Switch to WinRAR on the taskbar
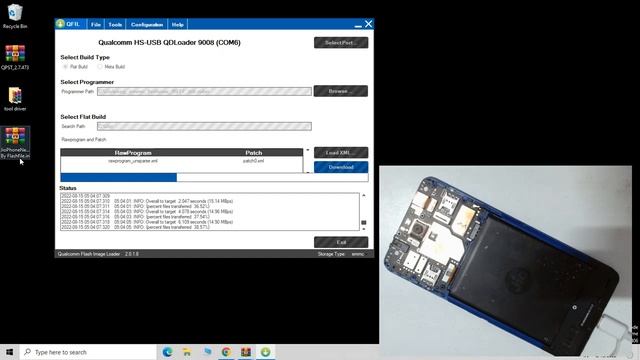The width and height of the screenshot is (640, 360). coord(246,352)
